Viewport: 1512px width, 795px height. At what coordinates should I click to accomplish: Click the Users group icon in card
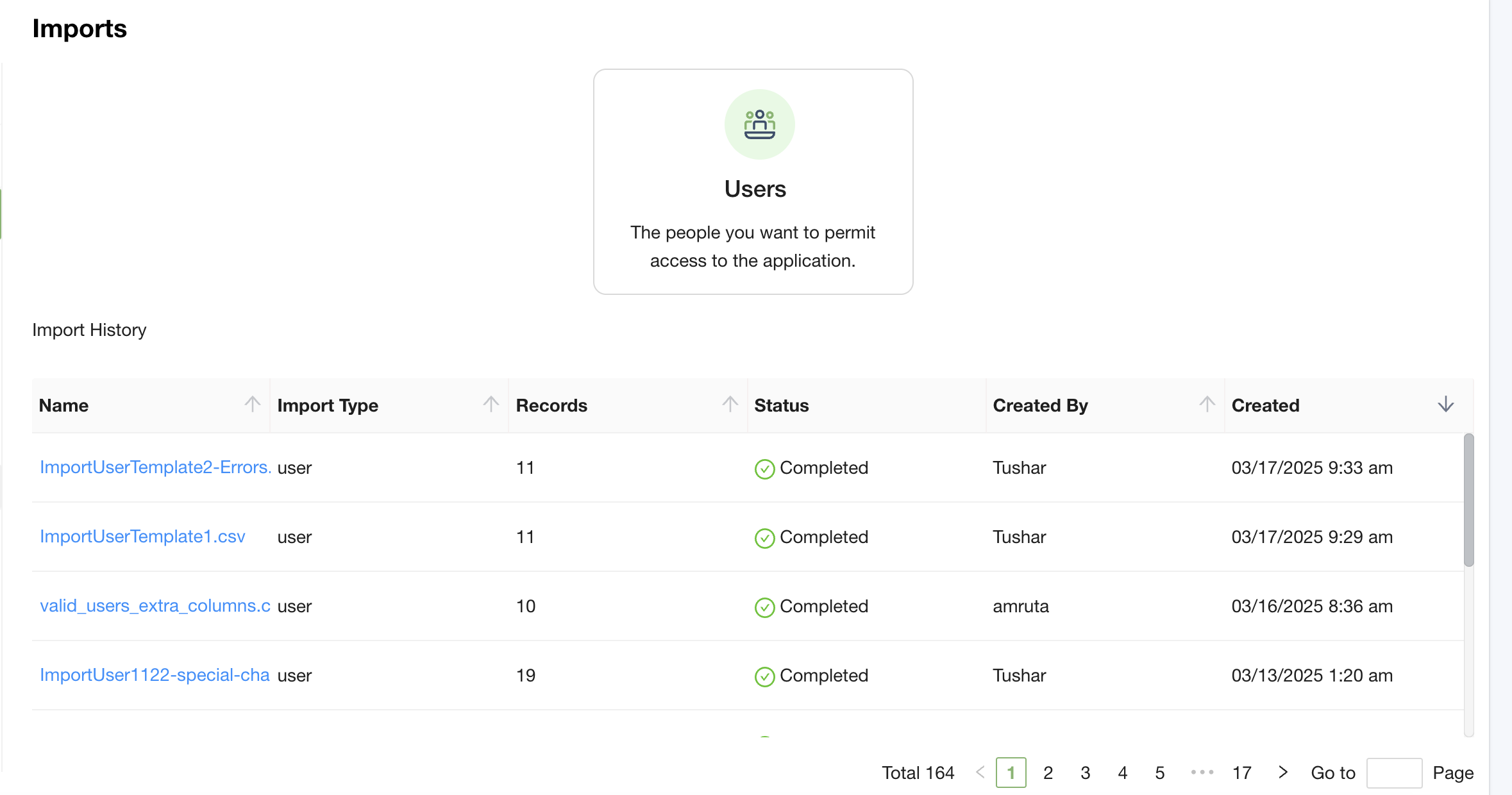(x=759, y=124)
